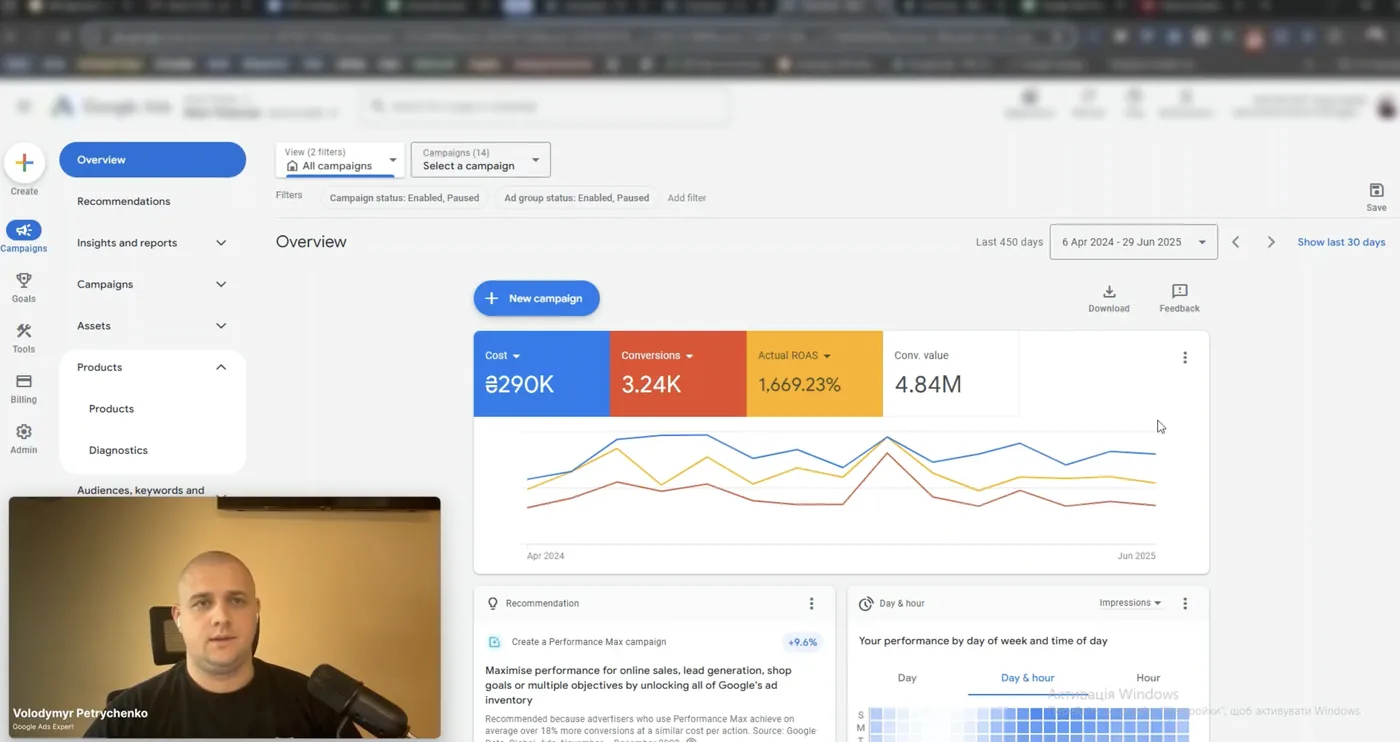Click the +9.6% recommendation badge
1400x742 pixels.
click(802, 642)
